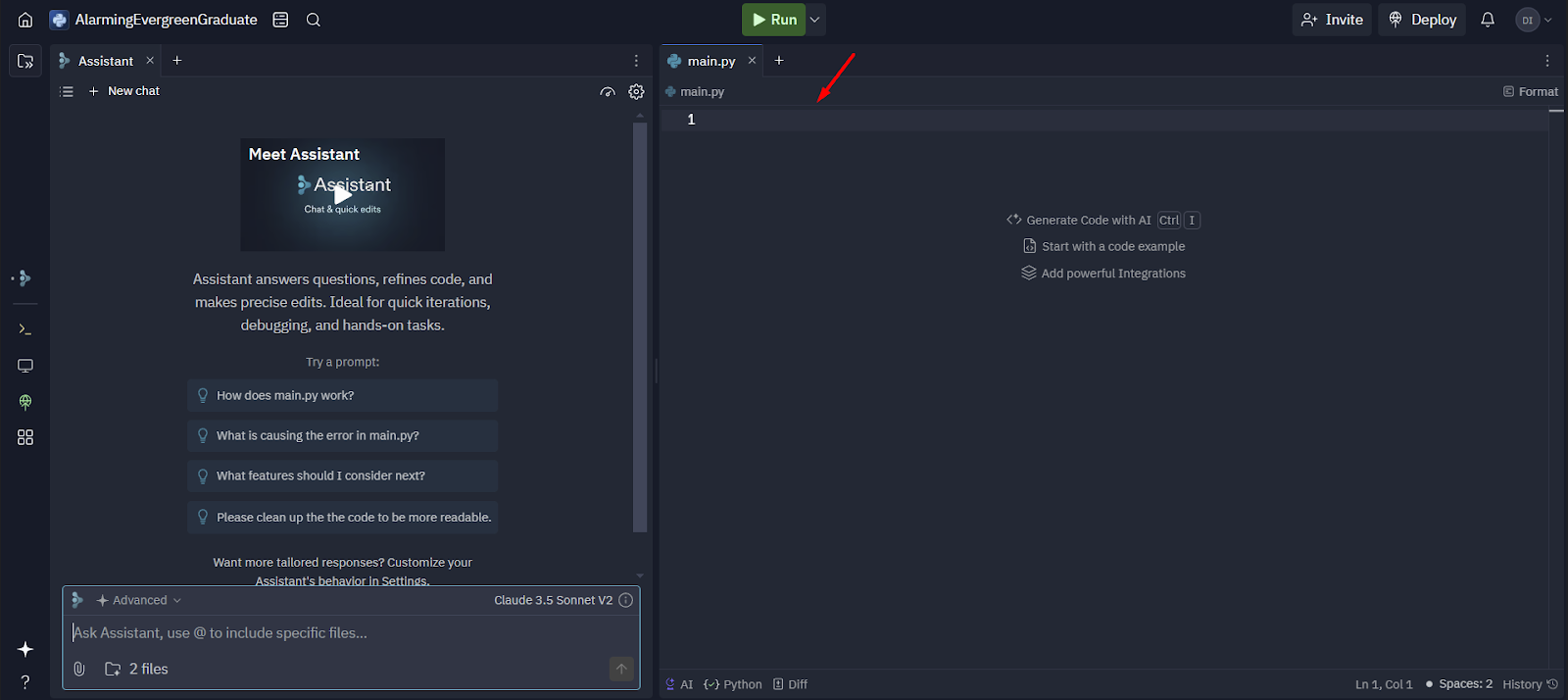Viewport: 1568px width, 700px height.
Task: Click the Ask Assistant input field
Action: point(351,633)
